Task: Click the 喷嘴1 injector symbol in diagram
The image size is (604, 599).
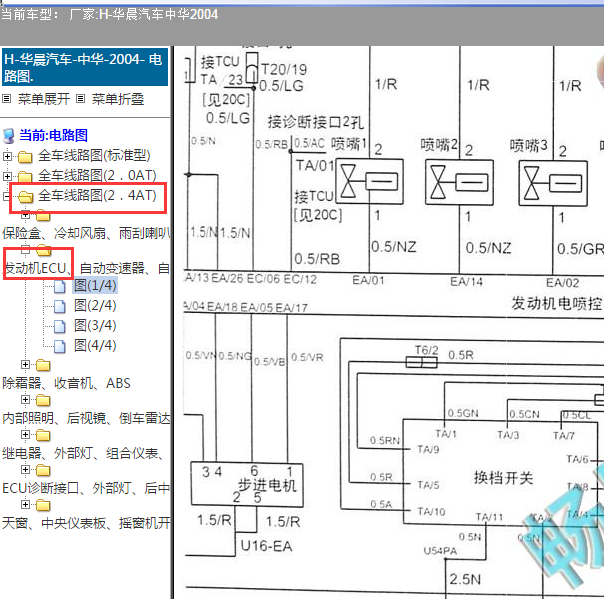Action: (x=370, y=181)
